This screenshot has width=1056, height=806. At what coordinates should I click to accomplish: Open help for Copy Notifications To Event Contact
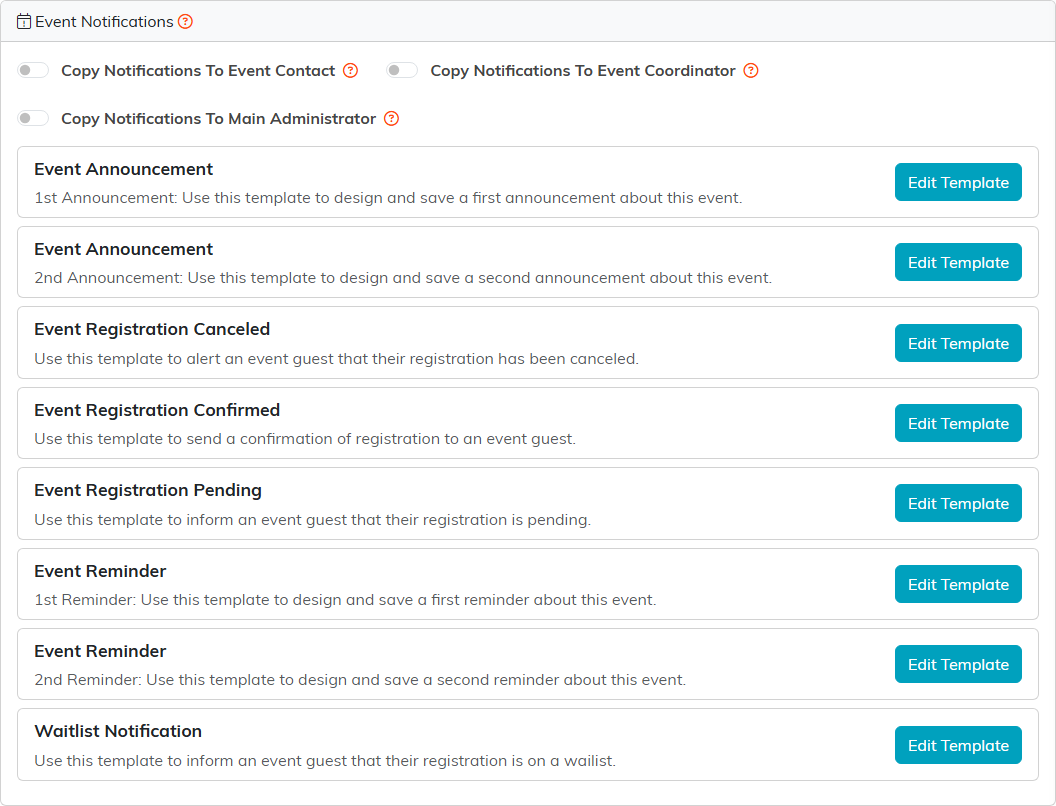350,71
